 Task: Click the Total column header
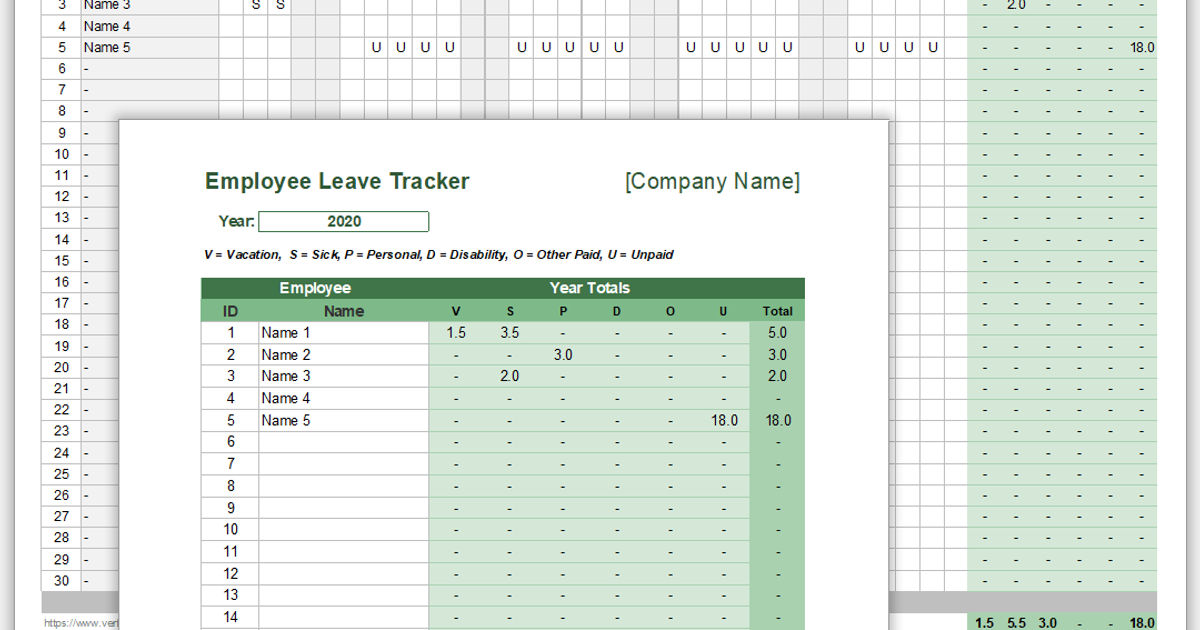[777, 311]
